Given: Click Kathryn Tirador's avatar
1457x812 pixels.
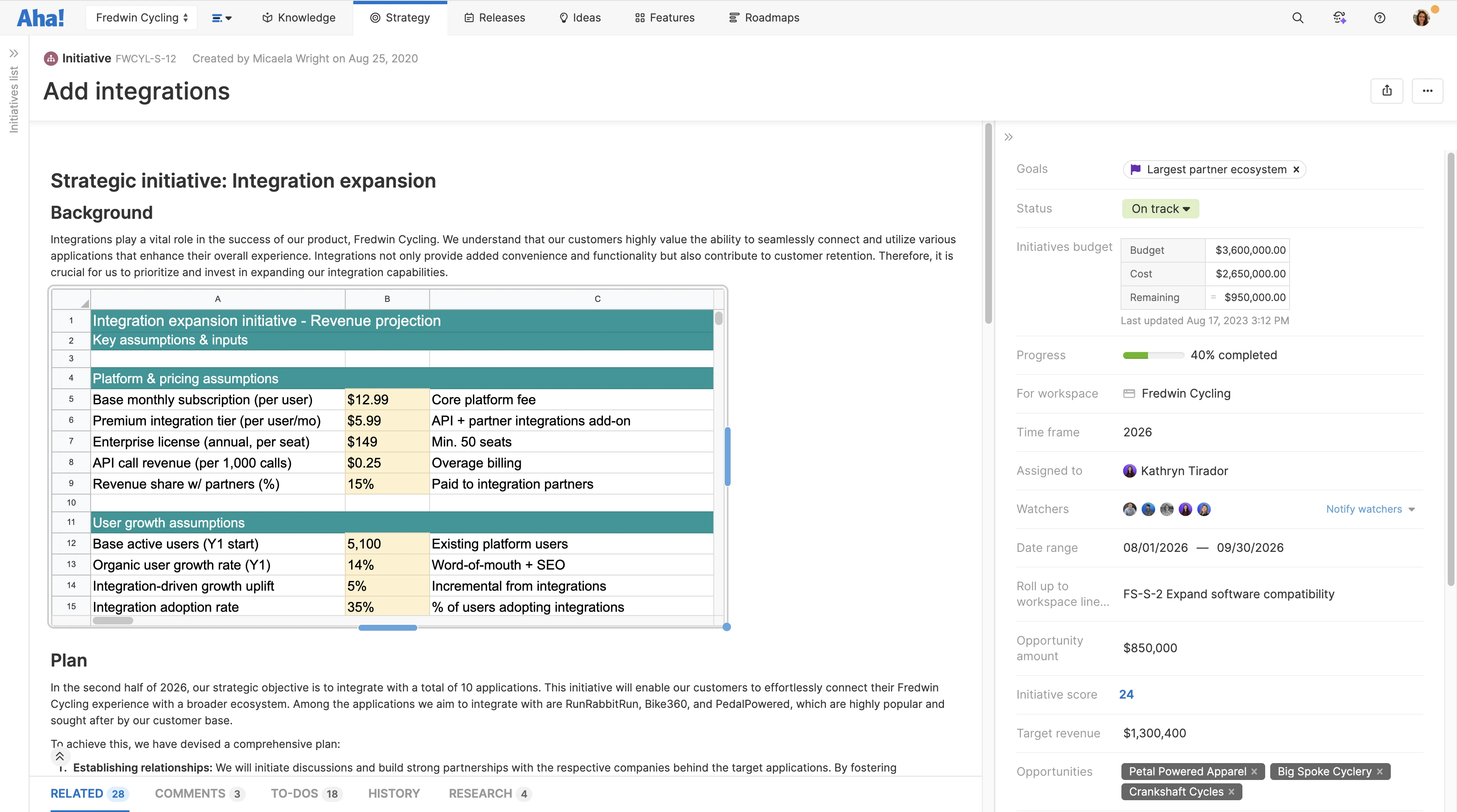Looking at the screenshot, I should (1129, 471).
